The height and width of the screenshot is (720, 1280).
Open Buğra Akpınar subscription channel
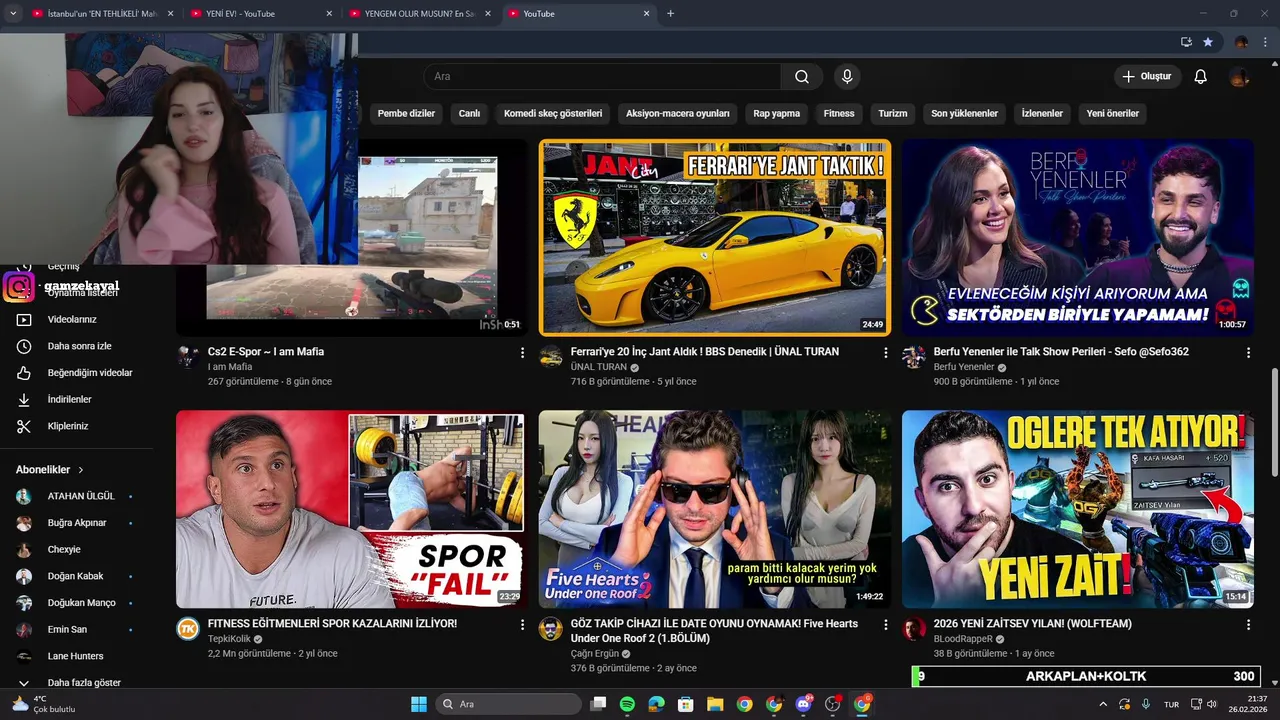click(x=76, y=523)
